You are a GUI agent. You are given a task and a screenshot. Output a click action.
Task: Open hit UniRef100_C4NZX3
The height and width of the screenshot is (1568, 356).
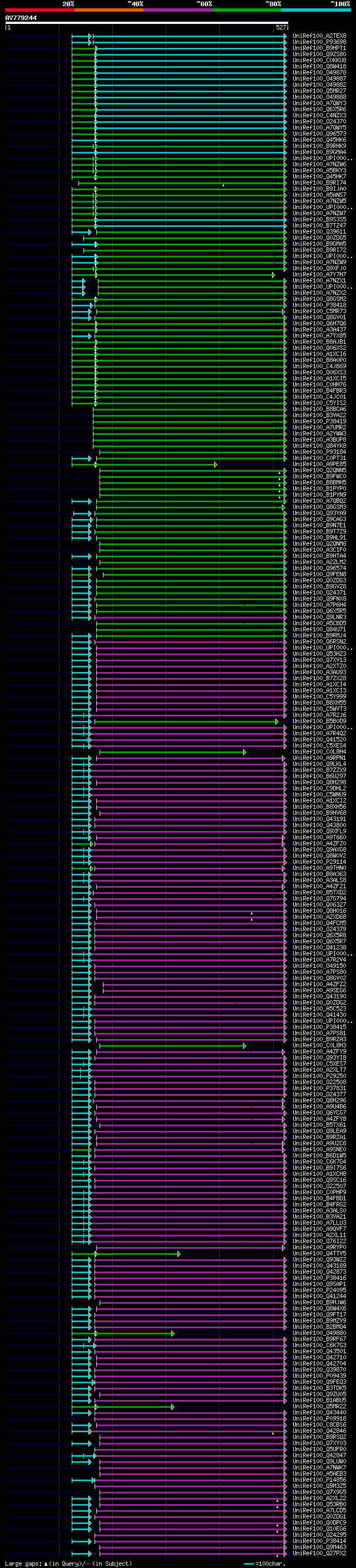pos(319,116)
